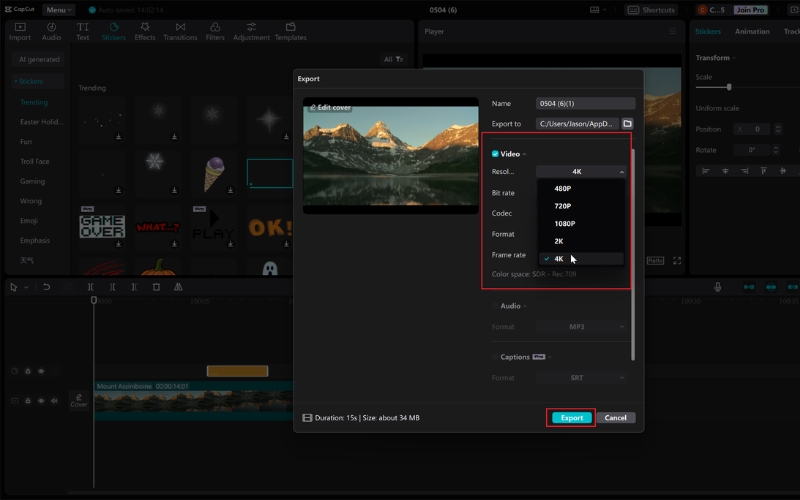Image resolution: width=800 pixels, height=500 pixels.
Task: Open the Menu dropdown in title bar
Action: (58, 10)
